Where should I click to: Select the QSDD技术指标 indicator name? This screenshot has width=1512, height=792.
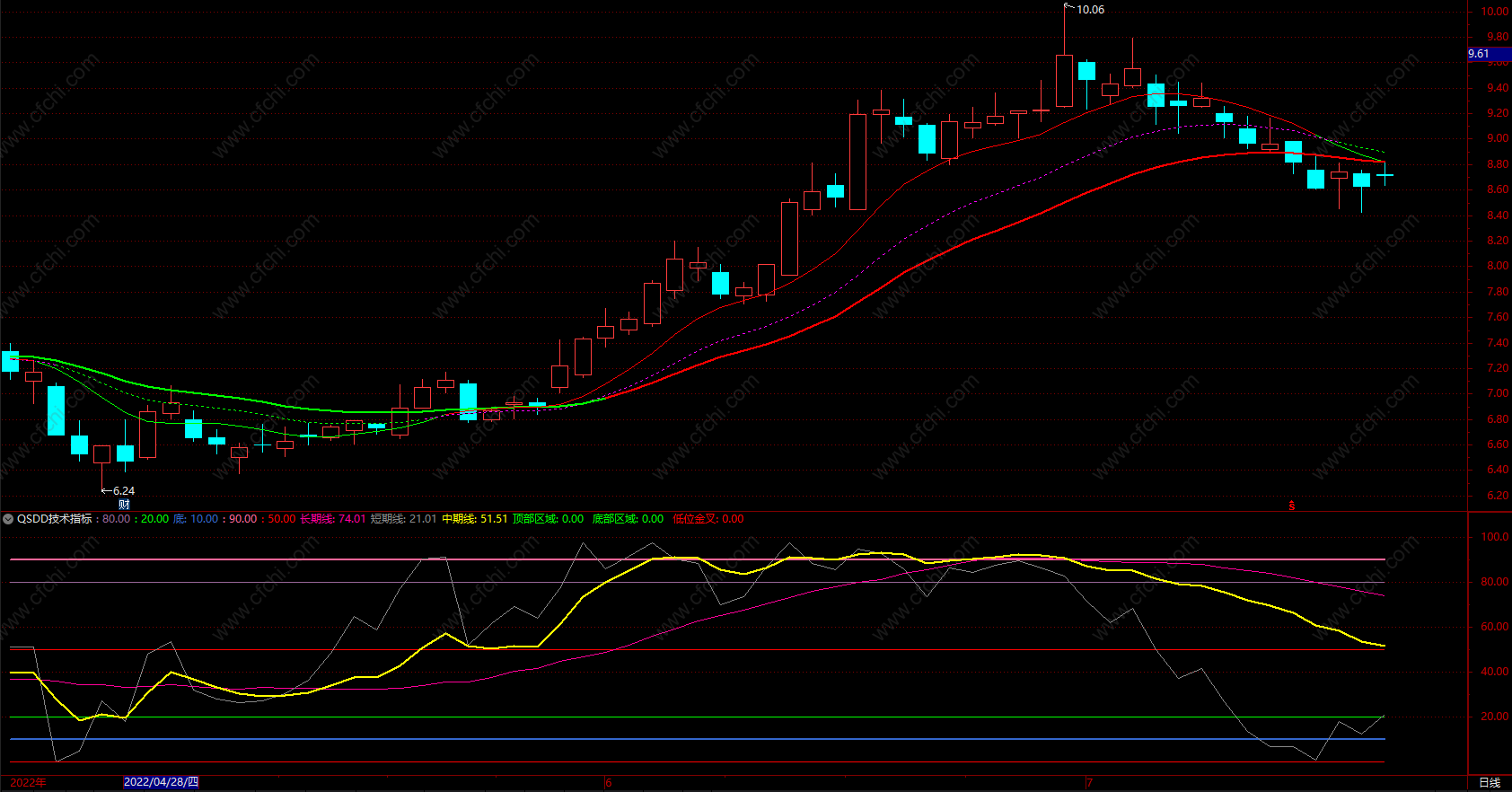(x=54, y=519)
